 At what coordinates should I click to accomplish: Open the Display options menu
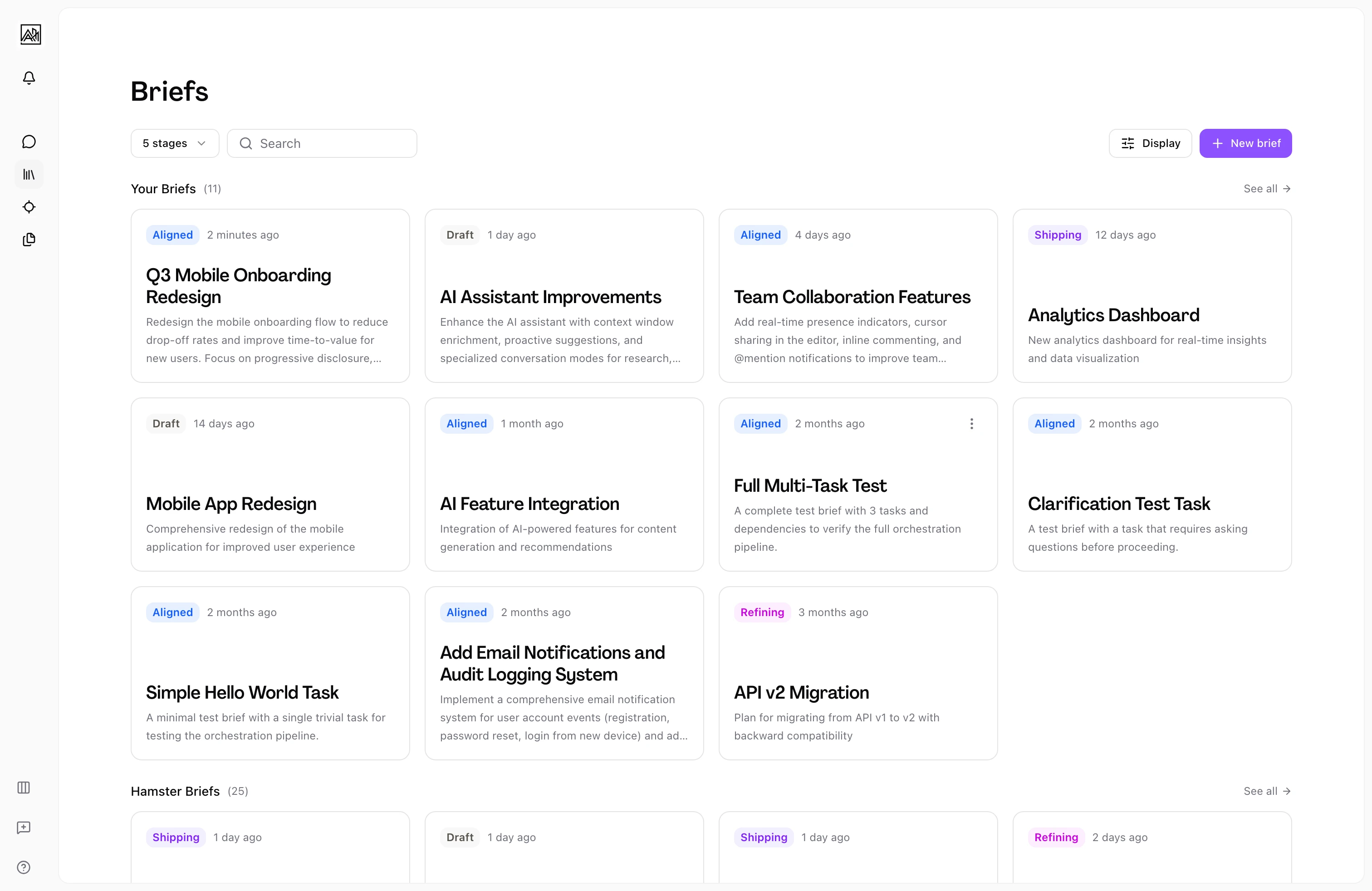1150,143
